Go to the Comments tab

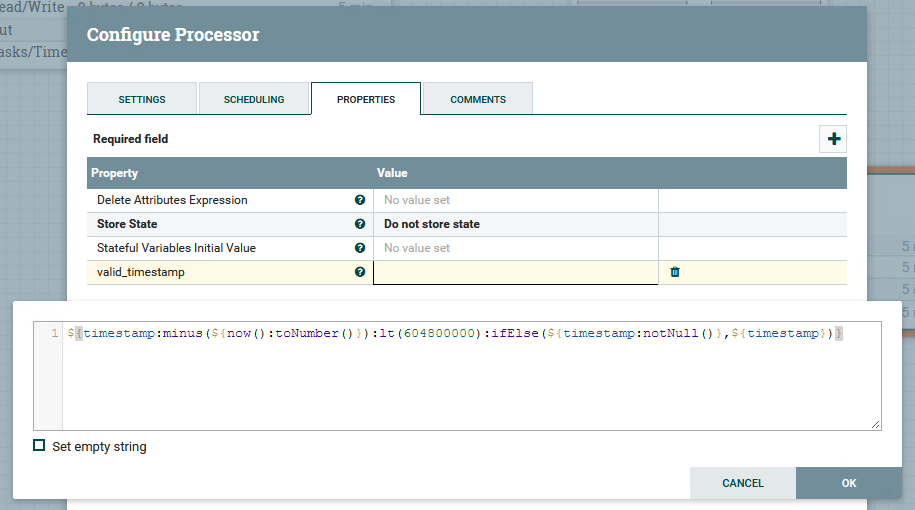pos(478,99)
